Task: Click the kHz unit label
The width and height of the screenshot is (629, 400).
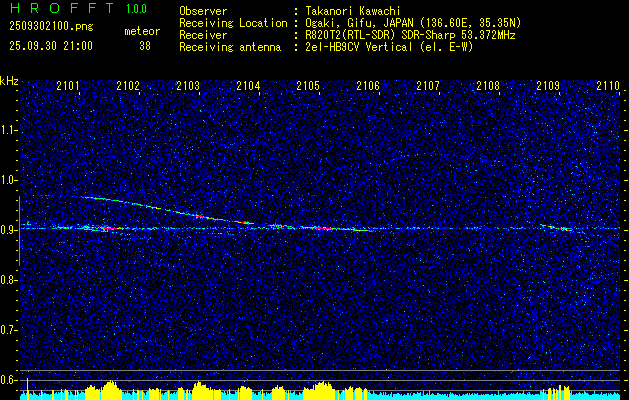Action: coord(9,80)
